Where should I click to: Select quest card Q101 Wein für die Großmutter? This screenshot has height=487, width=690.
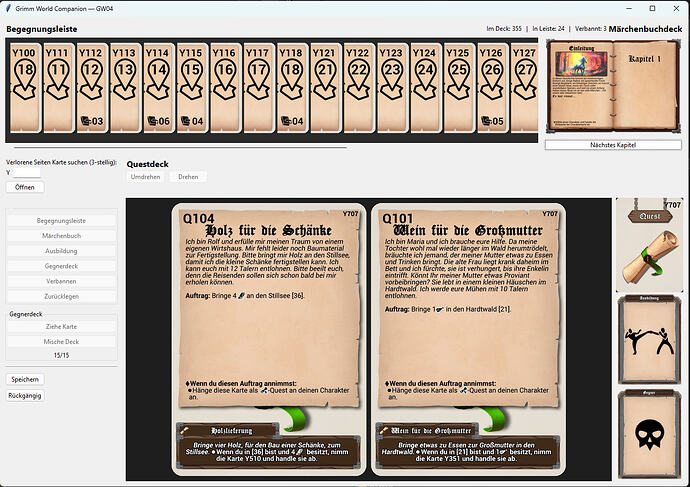point(468,339)
